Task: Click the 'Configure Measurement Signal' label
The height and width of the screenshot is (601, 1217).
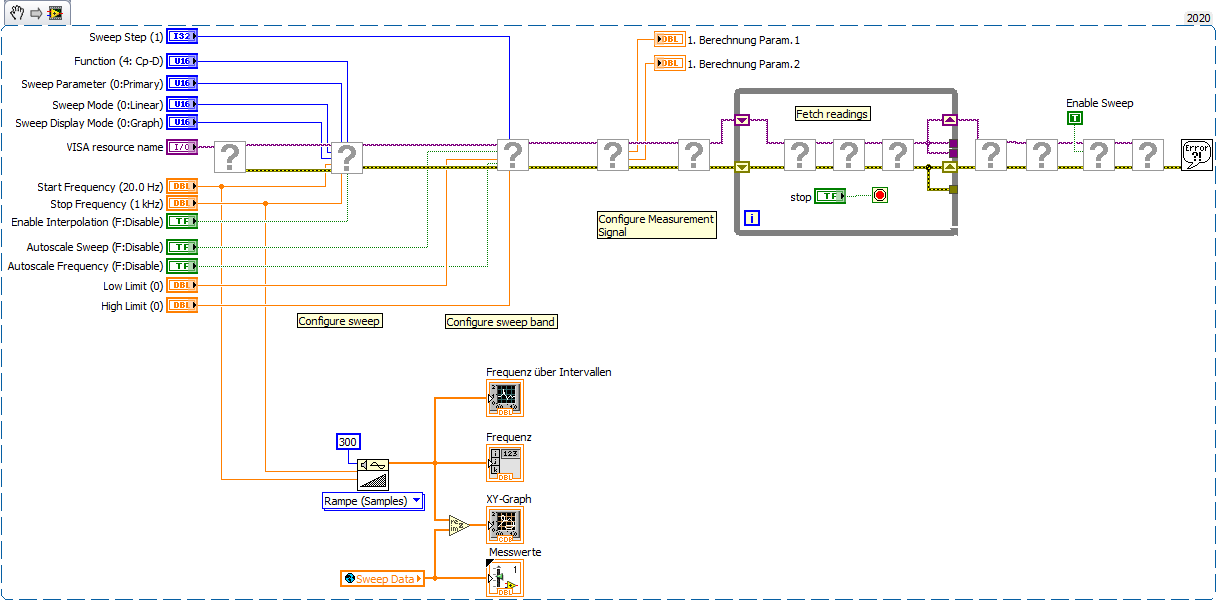Action: [656, 225]
